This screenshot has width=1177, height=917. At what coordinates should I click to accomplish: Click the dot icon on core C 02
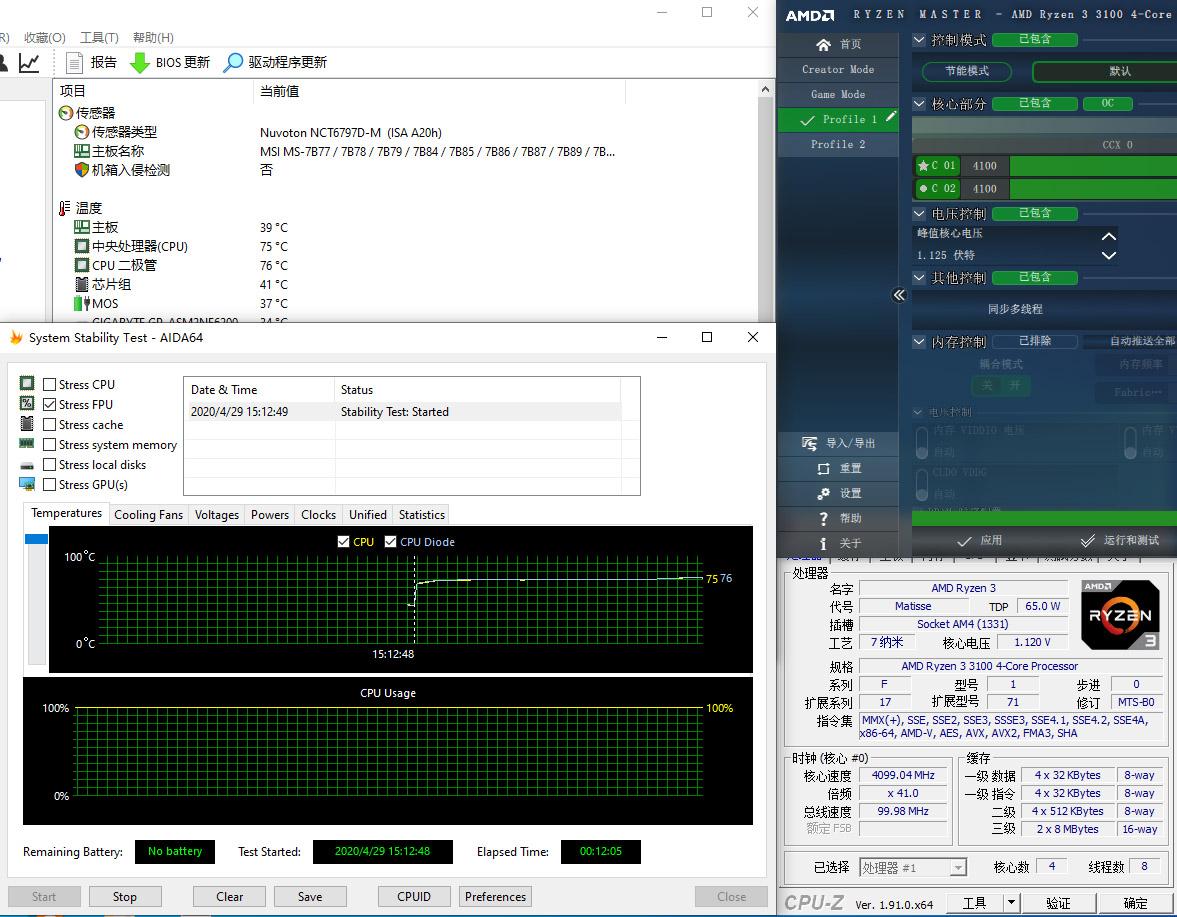pyautogui.click(x=923, y=188)
